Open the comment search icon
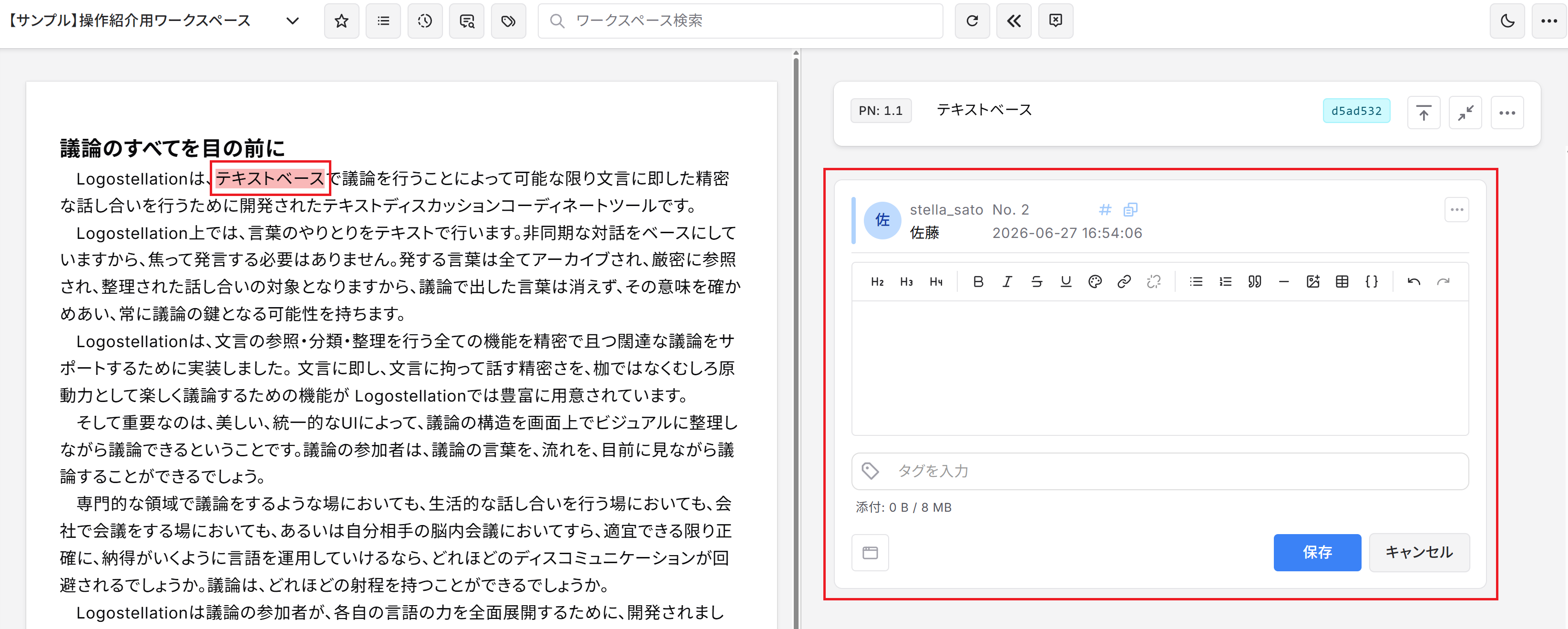This screenshot has height=629, width=1568. coord(467,21)
